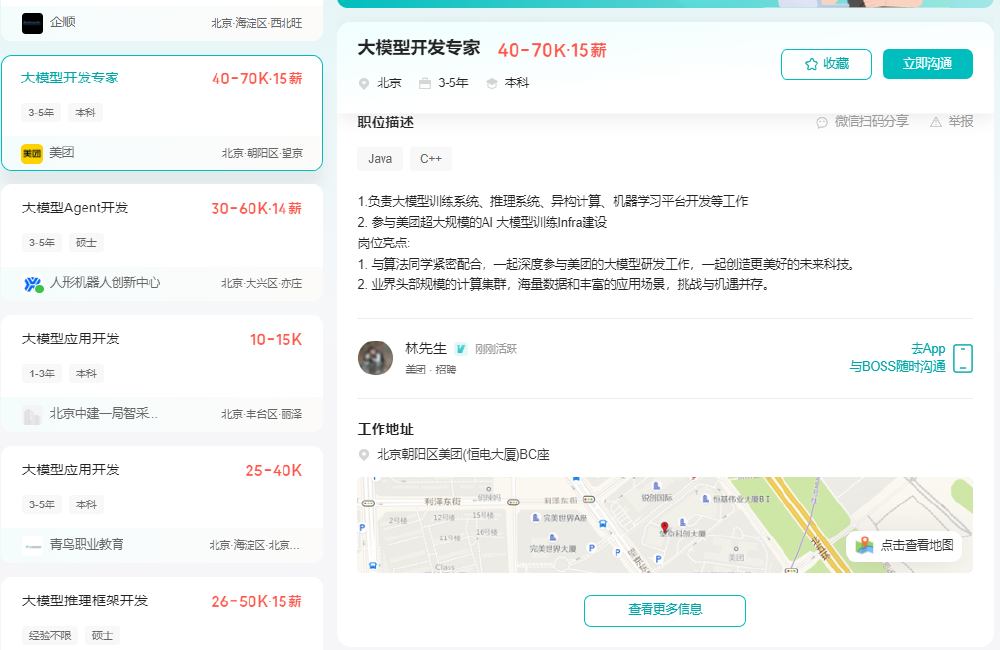Screen dimensions: 1000x650
Task: Click the 青鸟职业教育 company logo
Action: click(31, 545)
